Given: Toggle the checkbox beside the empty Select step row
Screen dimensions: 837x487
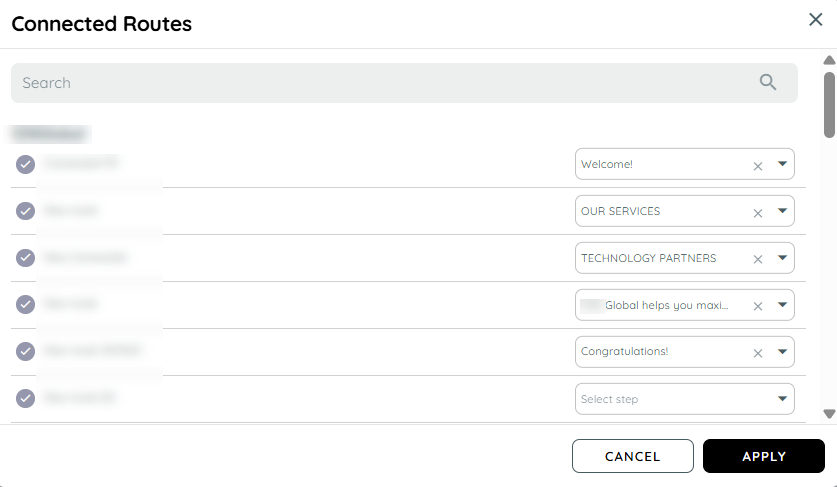Looking at the screenshot, I should 26,399.
